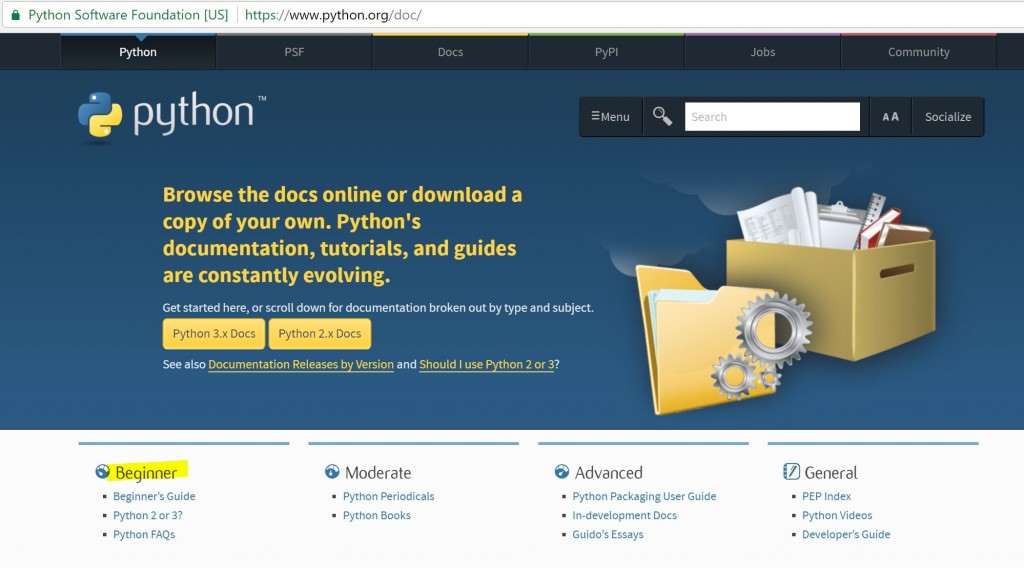This screenshot has width=1024, height=568.
Task: Click the Moderate section heading
Action: click(378, 472)
